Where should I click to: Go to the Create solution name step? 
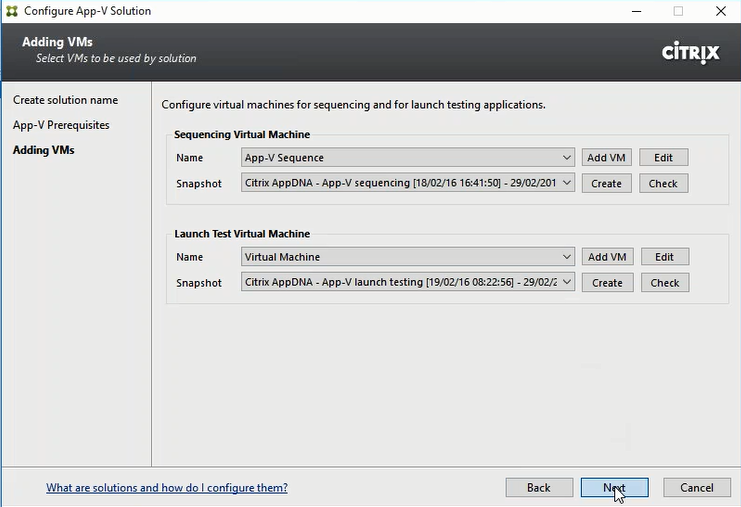pos(65,100)
